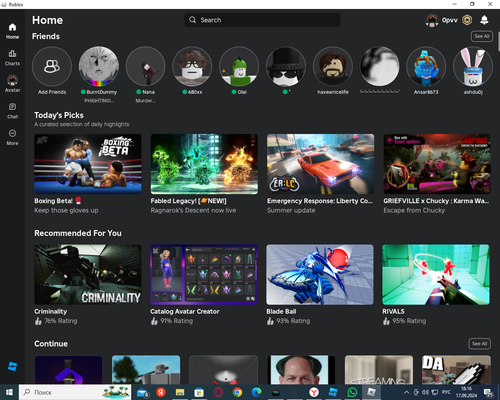
Task: Focus the Search input field
Action: [262, 20]
